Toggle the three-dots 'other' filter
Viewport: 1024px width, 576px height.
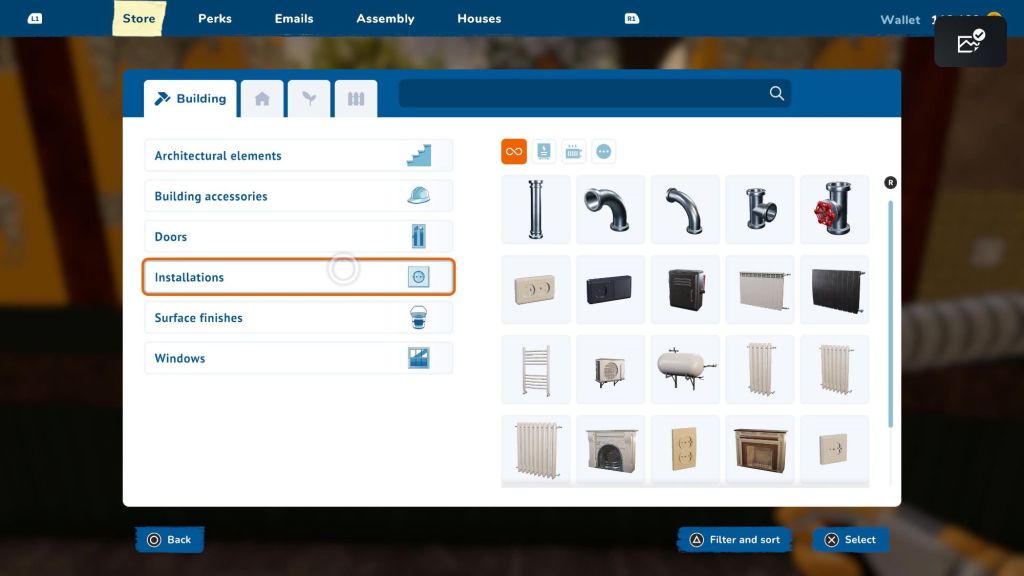[604, 152]
